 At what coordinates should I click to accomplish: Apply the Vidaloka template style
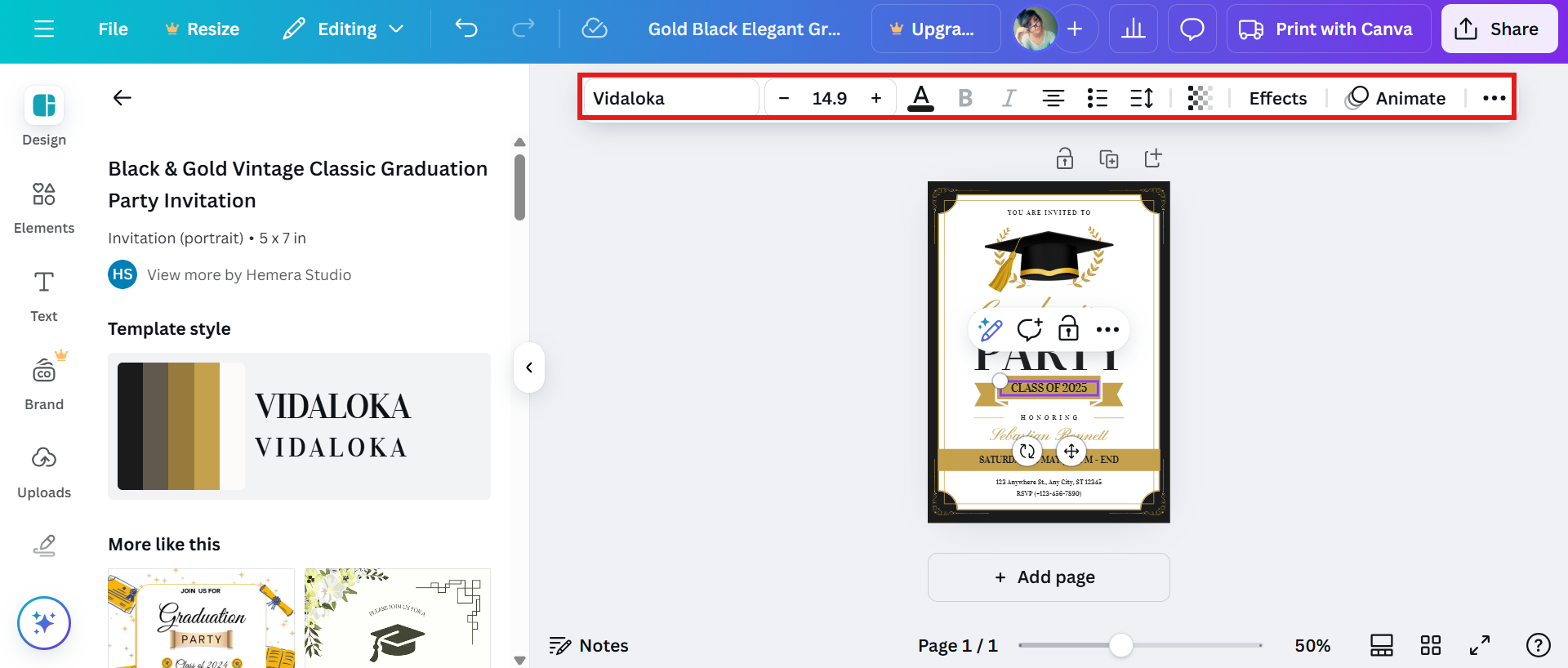click(299, 426)
